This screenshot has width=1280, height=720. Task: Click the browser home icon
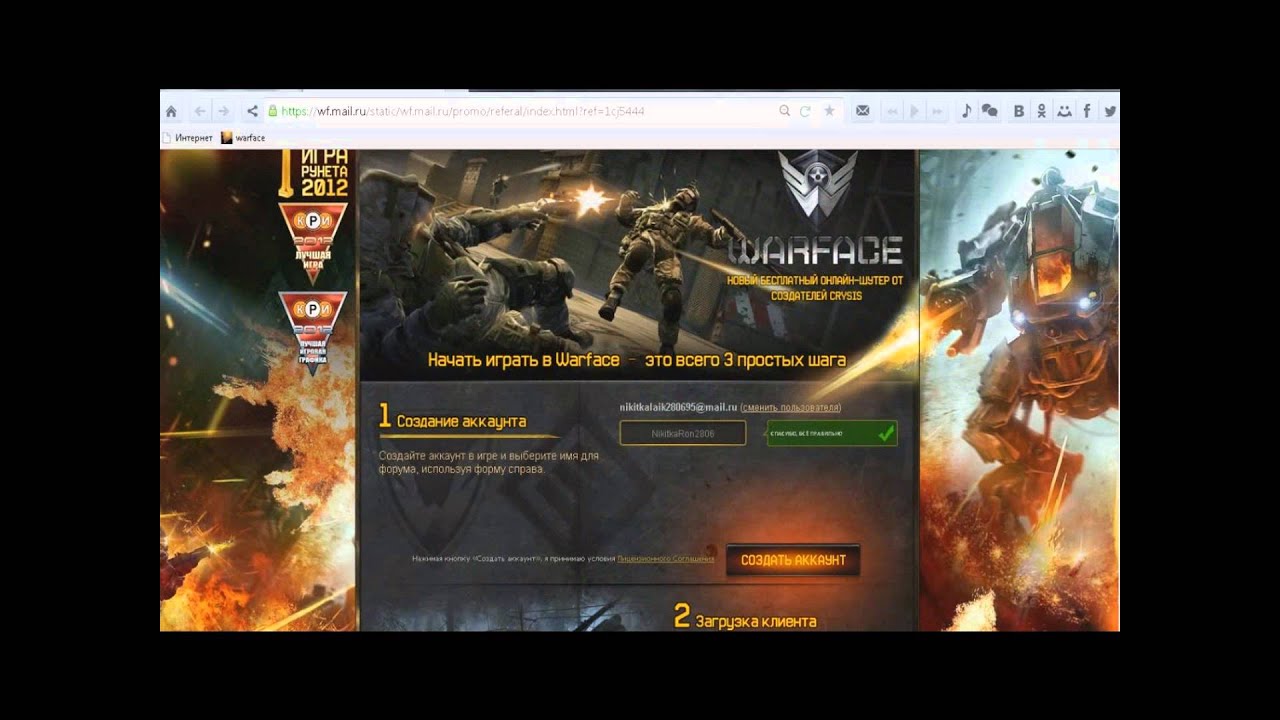coord(171,111)
